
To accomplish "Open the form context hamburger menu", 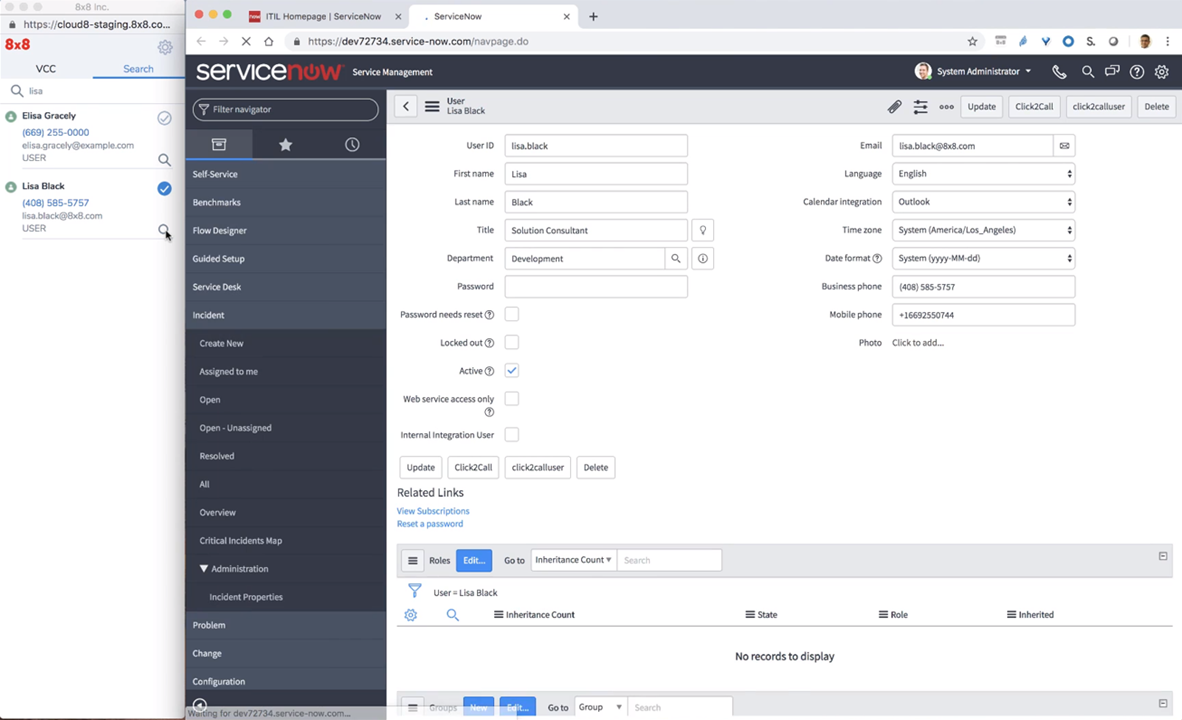I will [432, 106].
